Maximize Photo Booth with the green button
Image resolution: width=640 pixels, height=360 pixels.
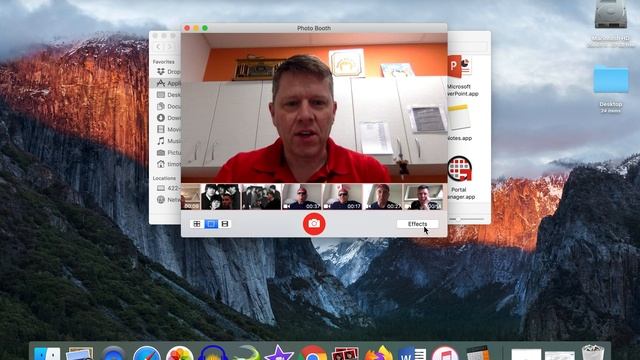click(205, 28)
